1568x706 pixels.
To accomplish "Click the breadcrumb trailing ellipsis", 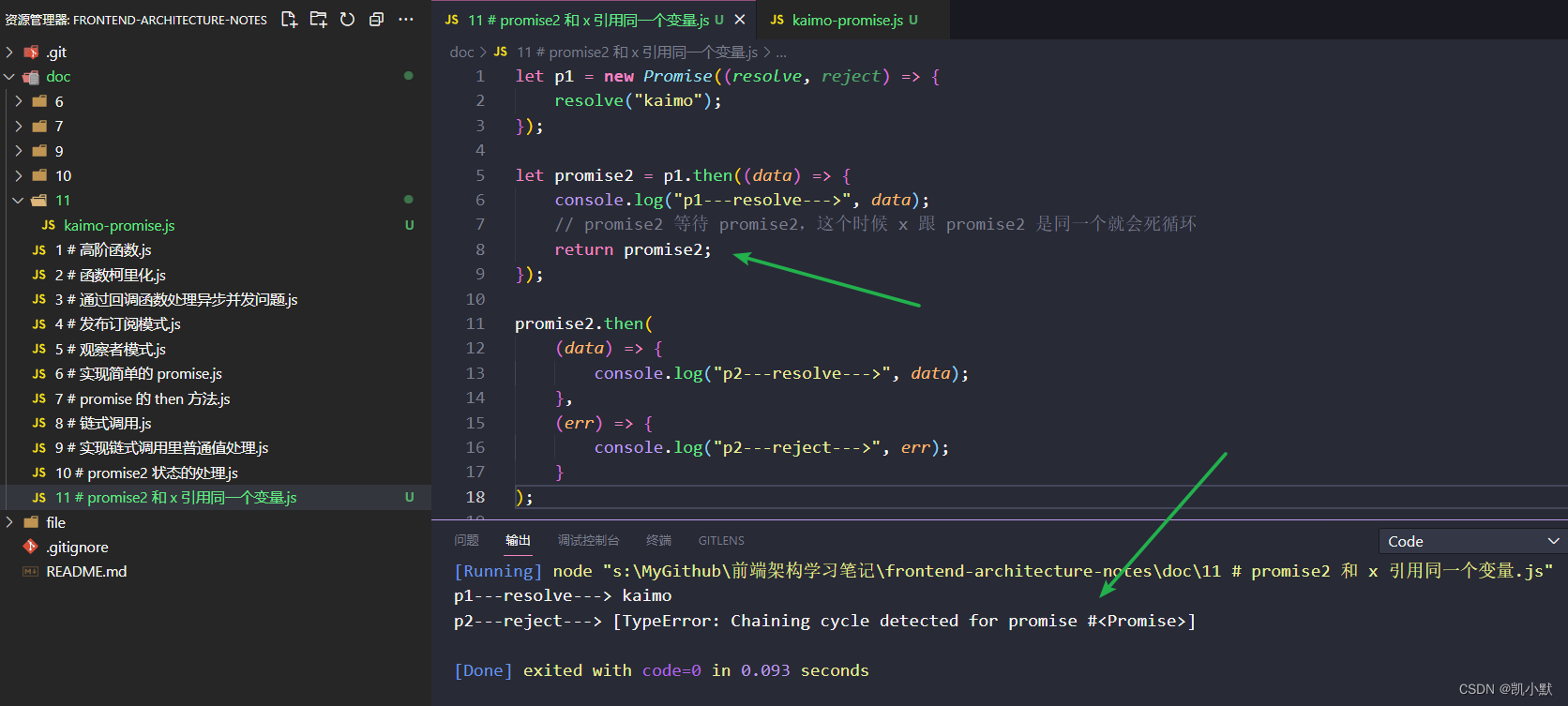I will [x=781, y=53].
